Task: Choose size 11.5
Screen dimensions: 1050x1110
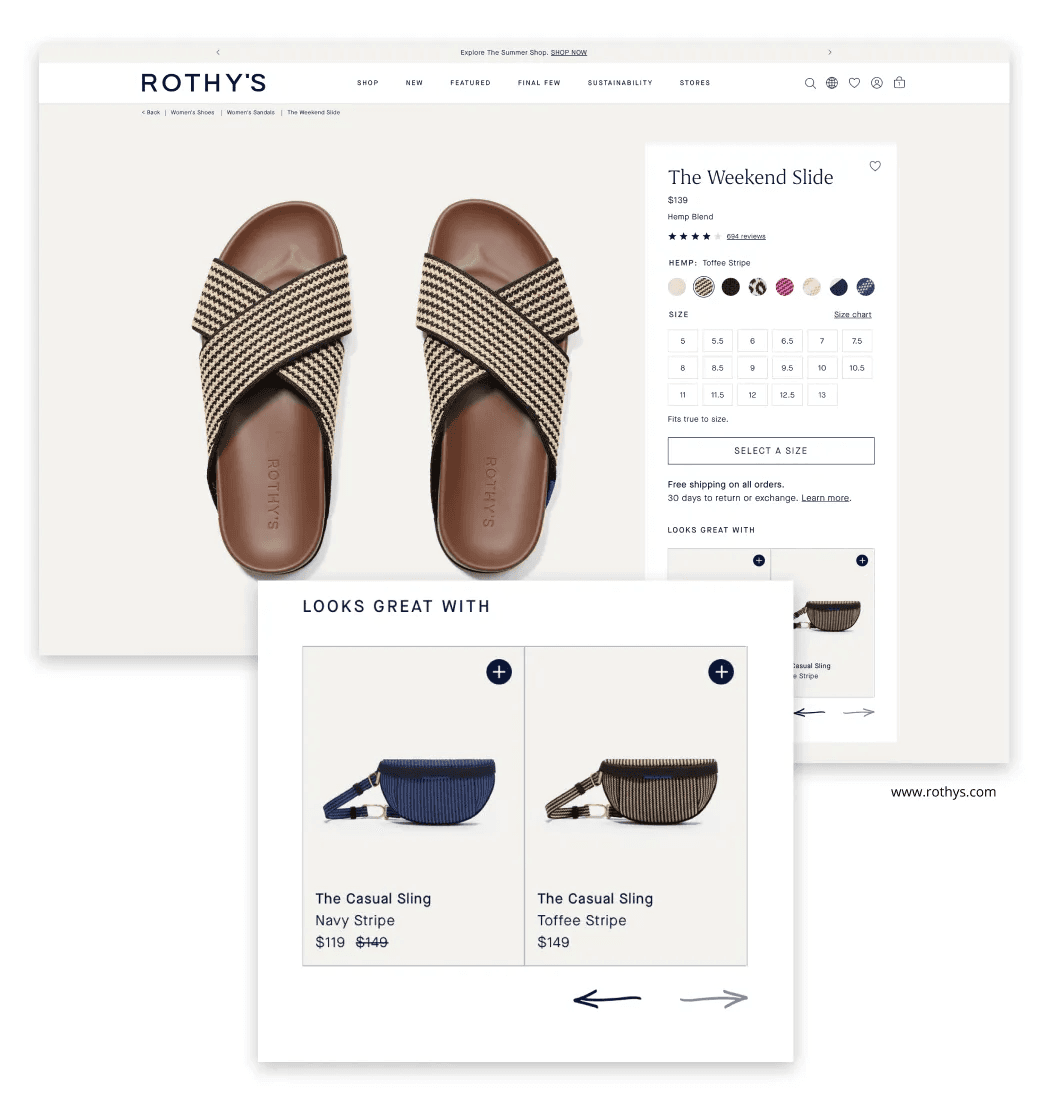Action: click(x=717, y=395)
